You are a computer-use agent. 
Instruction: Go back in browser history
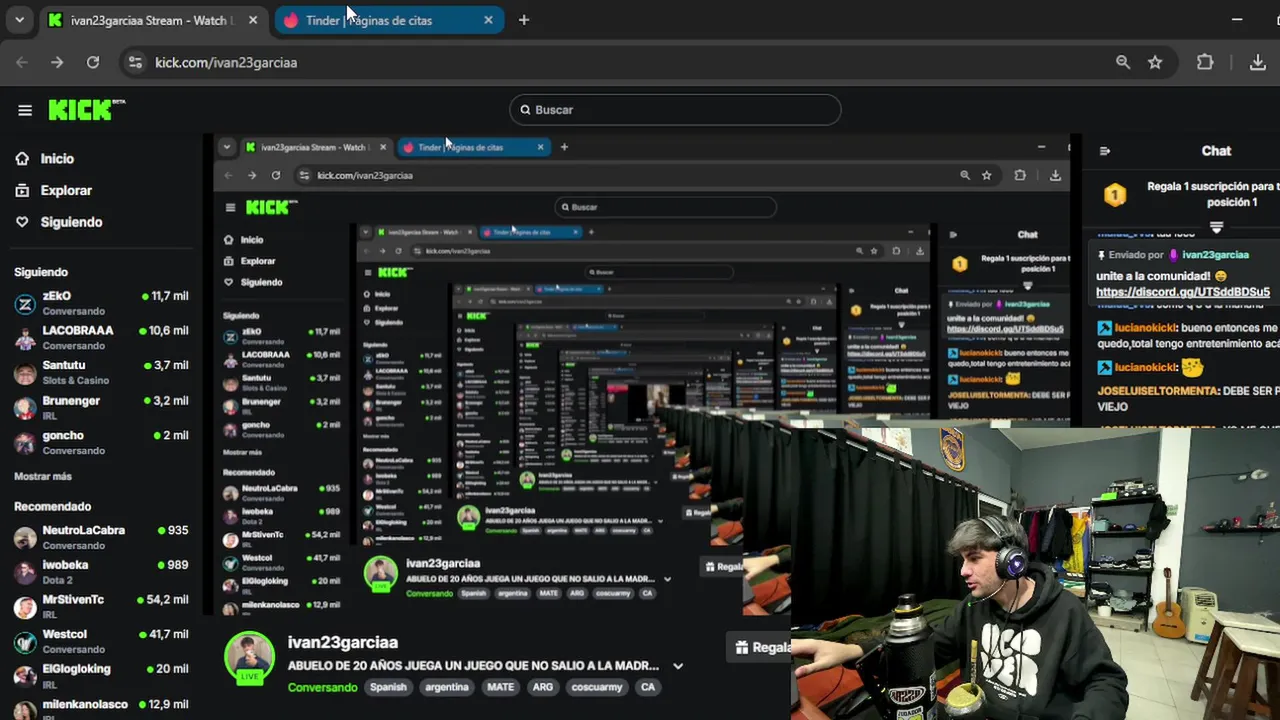point(22,62)
